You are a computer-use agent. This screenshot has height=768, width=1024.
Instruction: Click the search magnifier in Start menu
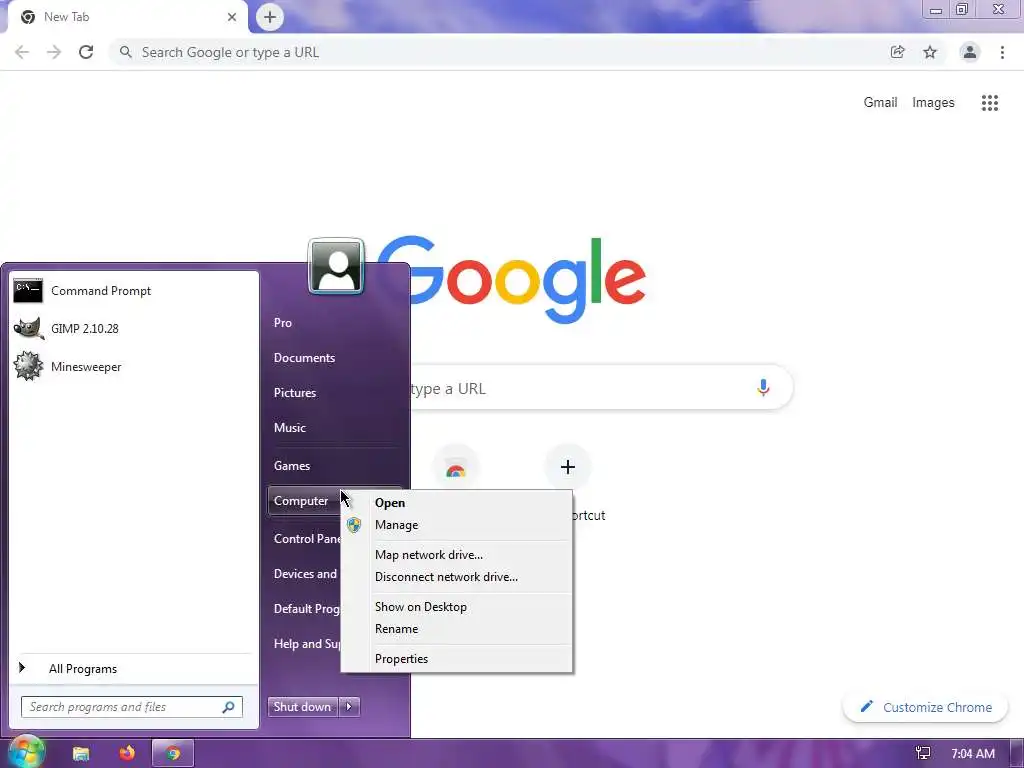click(x=229, y=707)
